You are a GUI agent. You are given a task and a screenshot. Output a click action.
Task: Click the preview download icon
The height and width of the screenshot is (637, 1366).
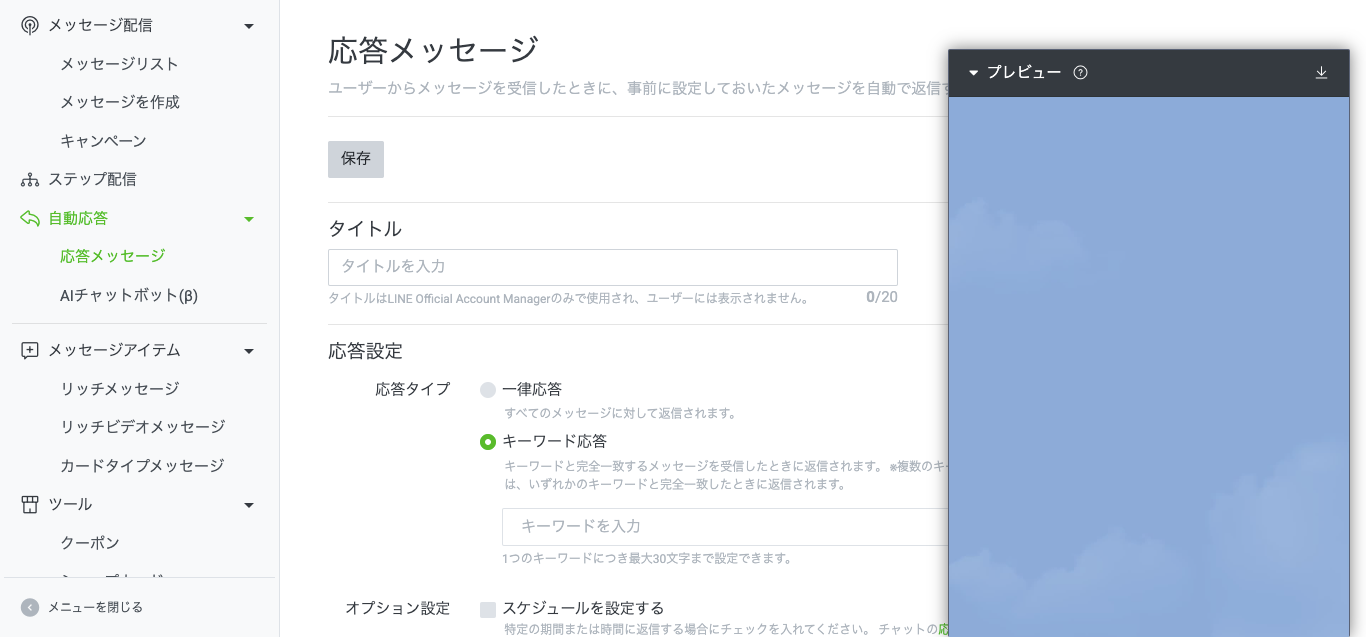1321,73
